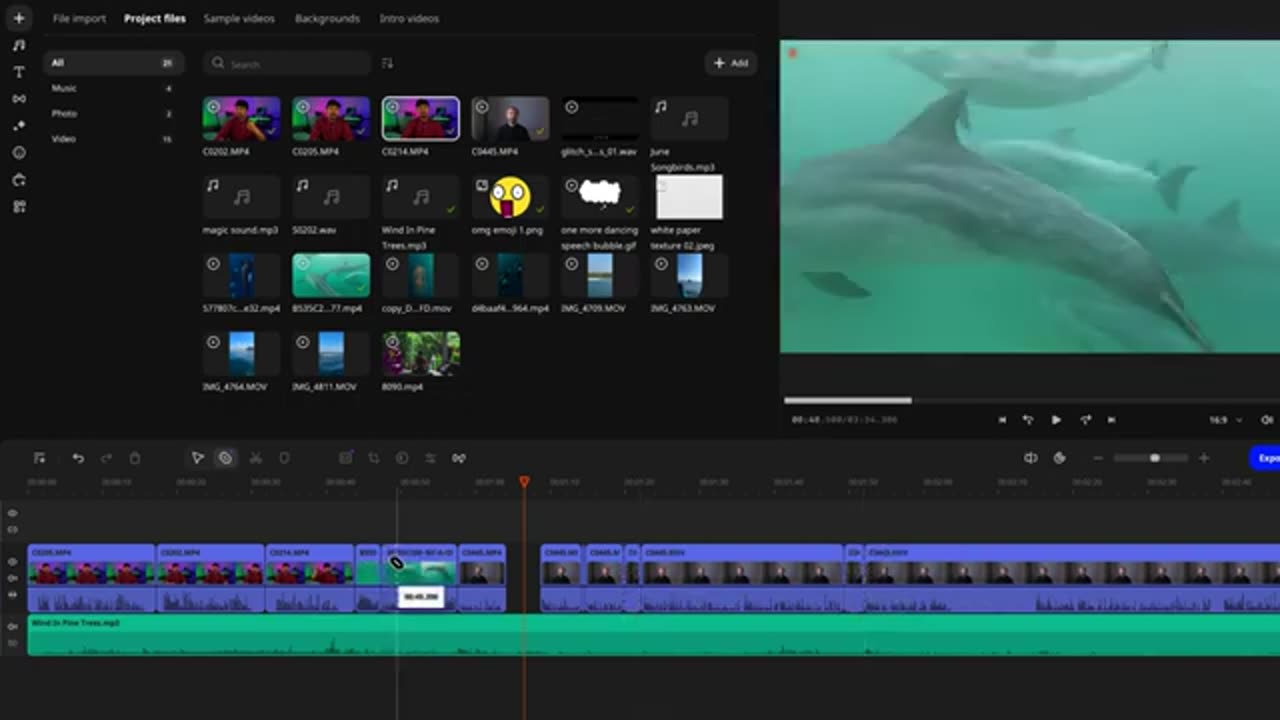Select the dolphin clip thumbnail in project files
Screen dimensions: 1280x720
331,275
